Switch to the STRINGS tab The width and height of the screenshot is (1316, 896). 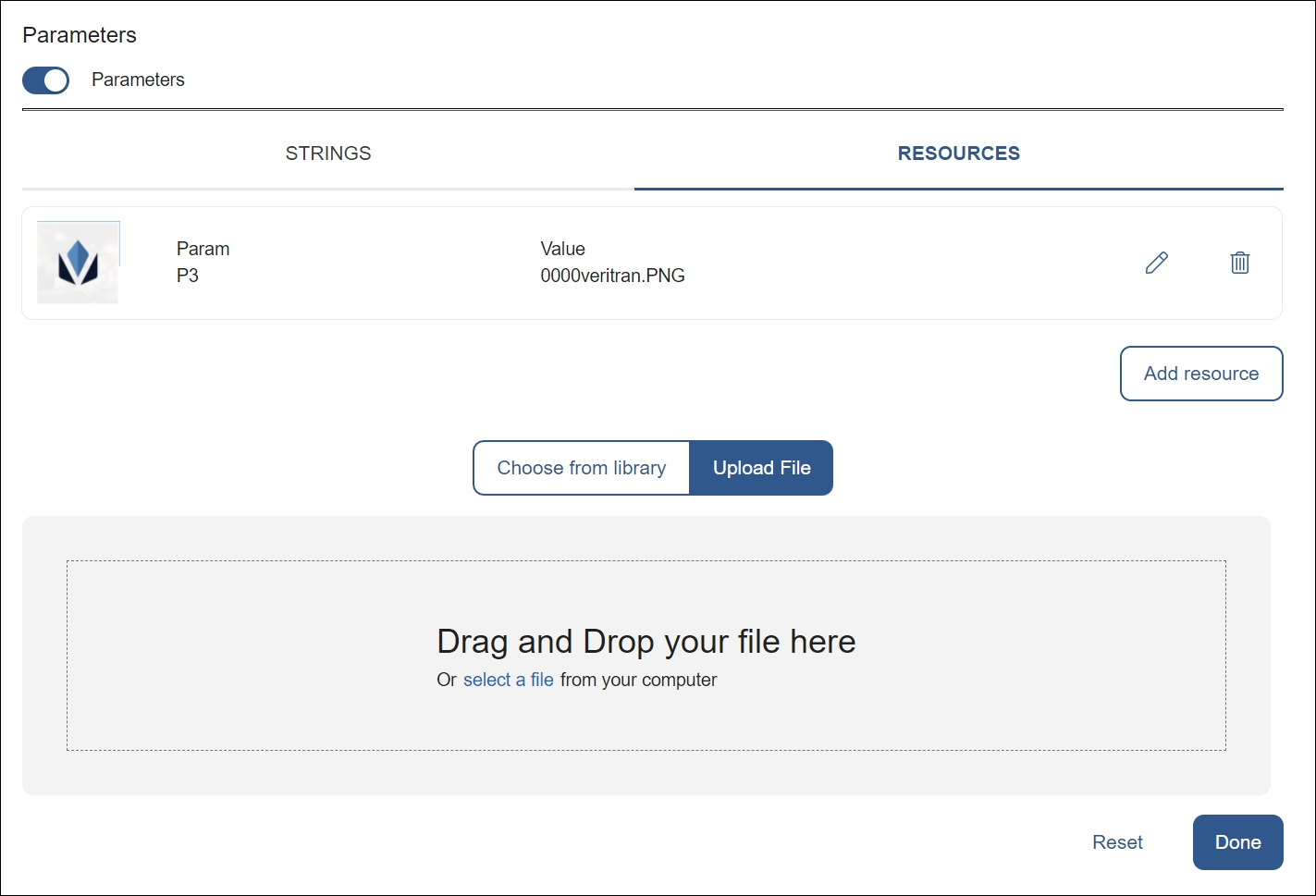tap(327, 153)
